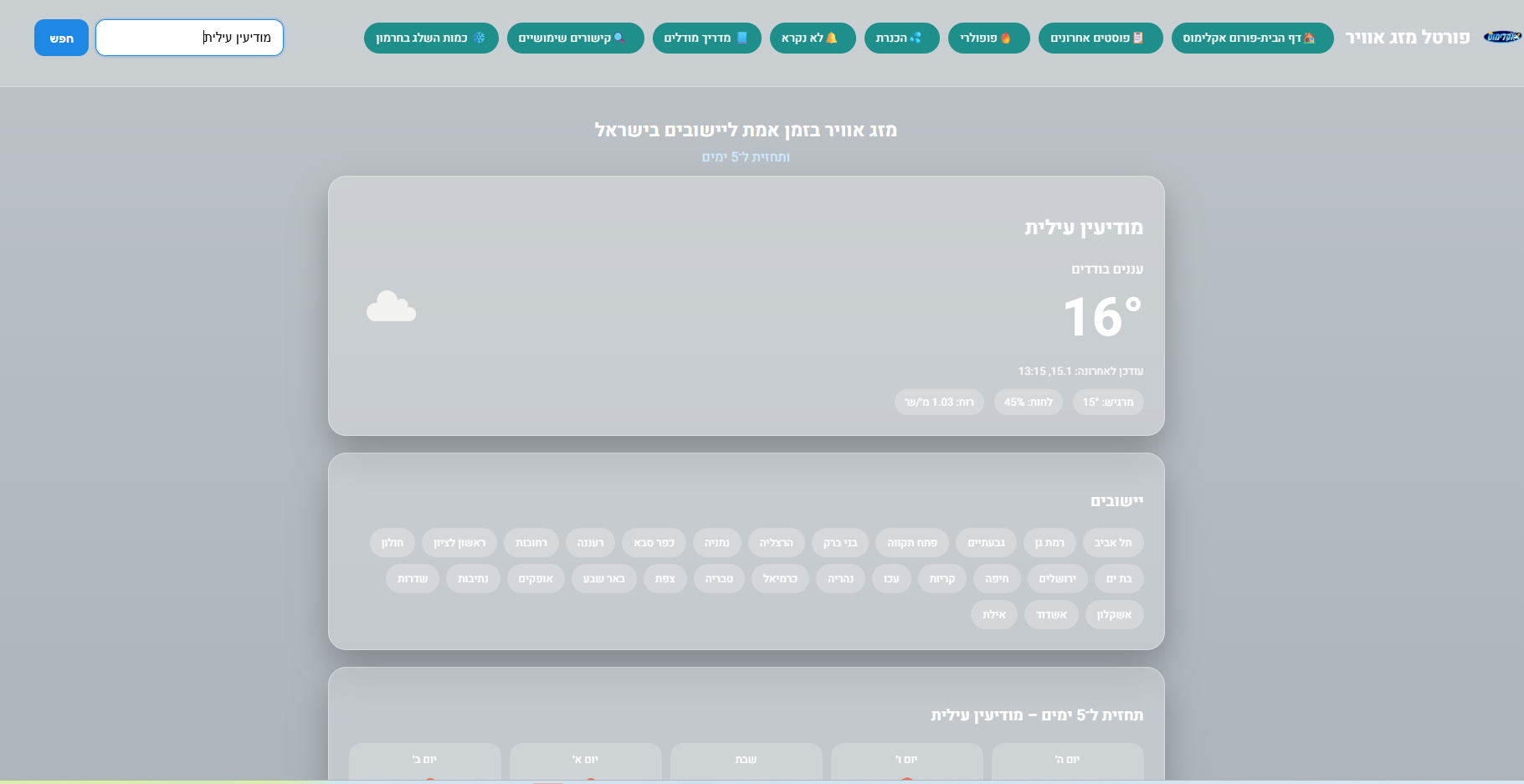This screenshot has width=1524, height=784.
Task: Click the Aklimus logo icon
Action: (1501, 37)
